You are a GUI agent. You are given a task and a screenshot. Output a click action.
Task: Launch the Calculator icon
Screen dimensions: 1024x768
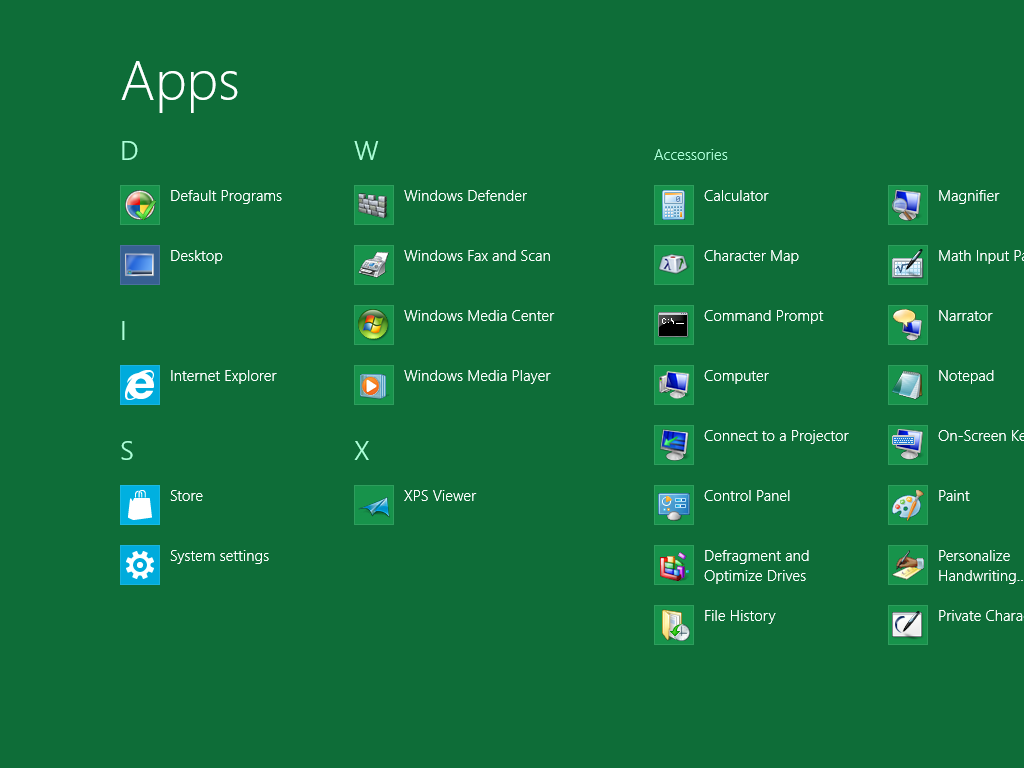click(673, 204)
